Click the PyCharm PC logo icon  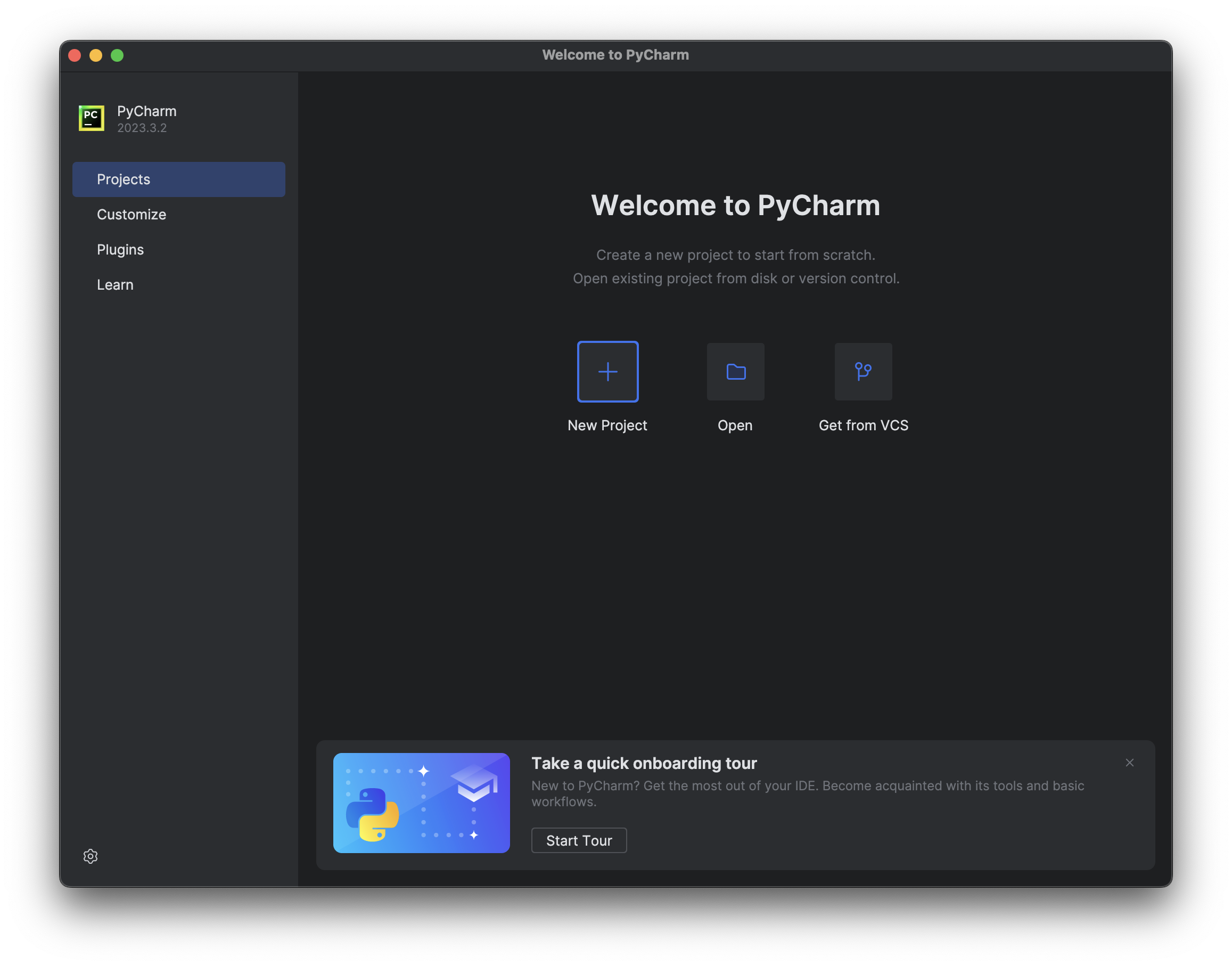92,118
